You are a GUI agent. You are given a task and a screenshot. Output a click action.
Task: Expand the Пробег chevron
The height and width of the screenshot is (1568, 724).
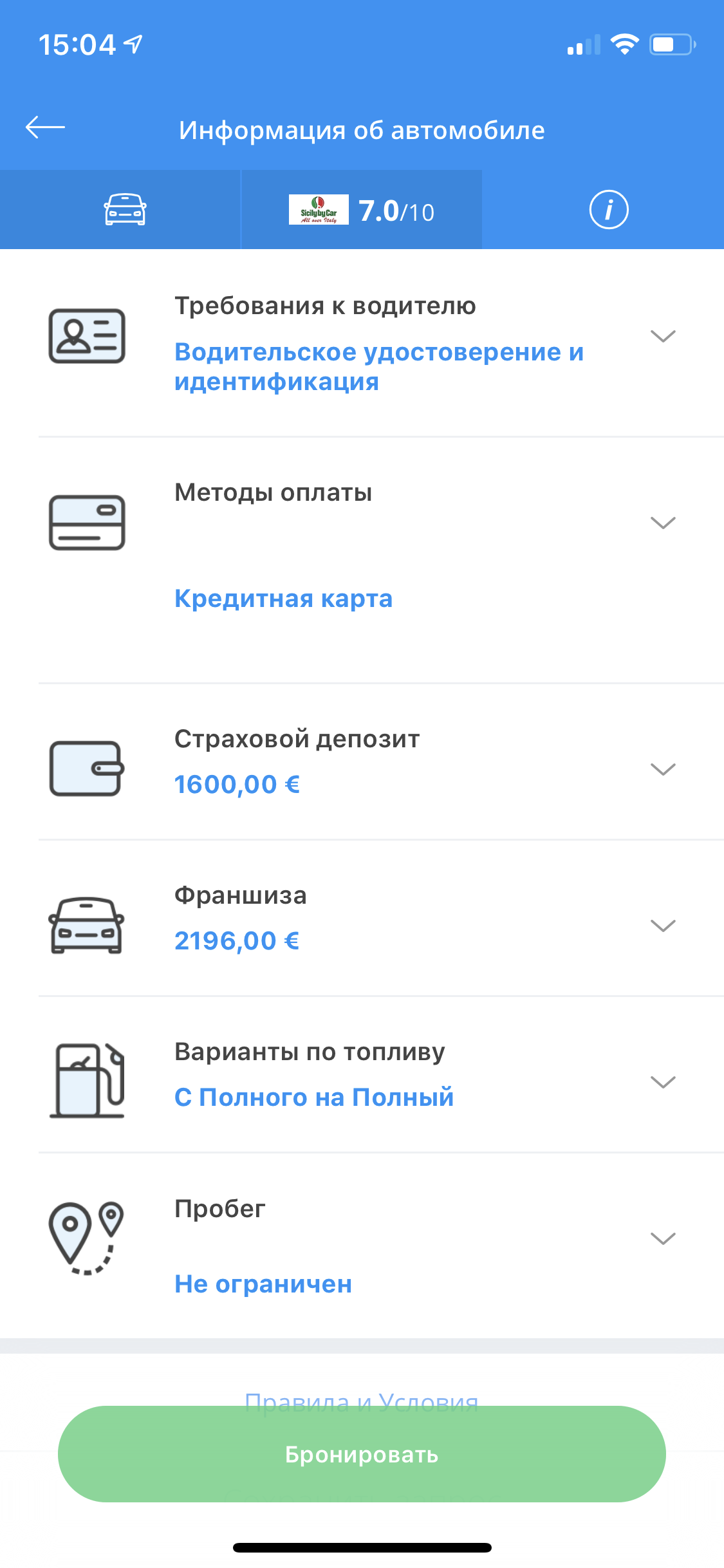point(662,1238)
